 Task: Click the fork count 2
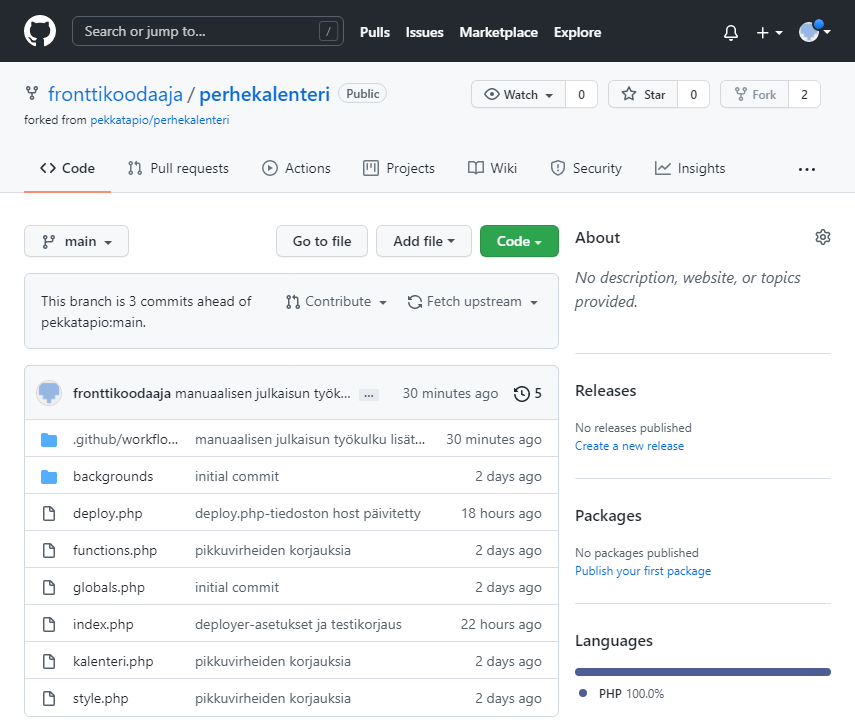[x=804, y=94]
